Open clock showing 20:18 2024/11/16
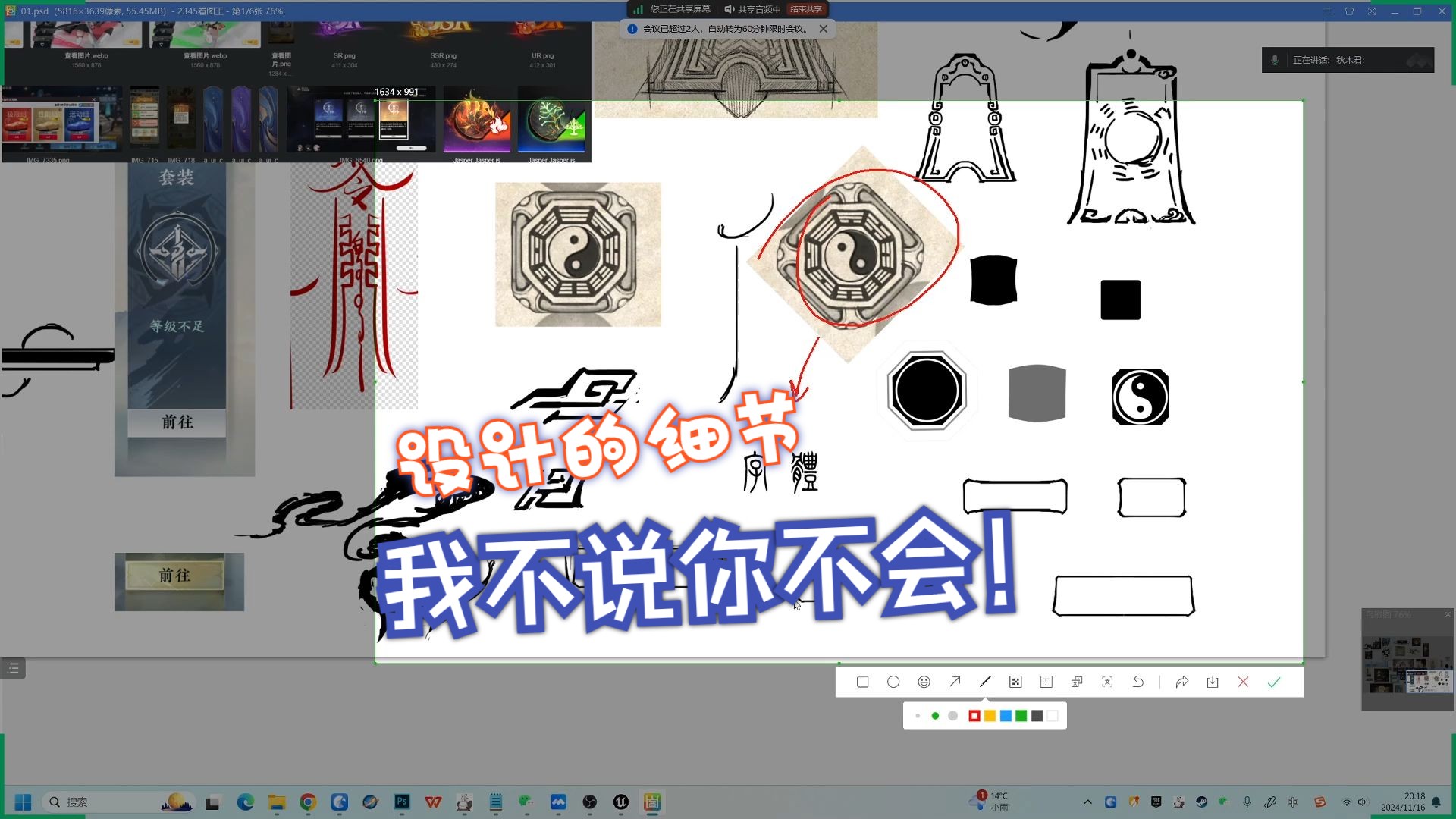Image resolution: width=1456 pixels, height=819 pixels. point(1403,802)
